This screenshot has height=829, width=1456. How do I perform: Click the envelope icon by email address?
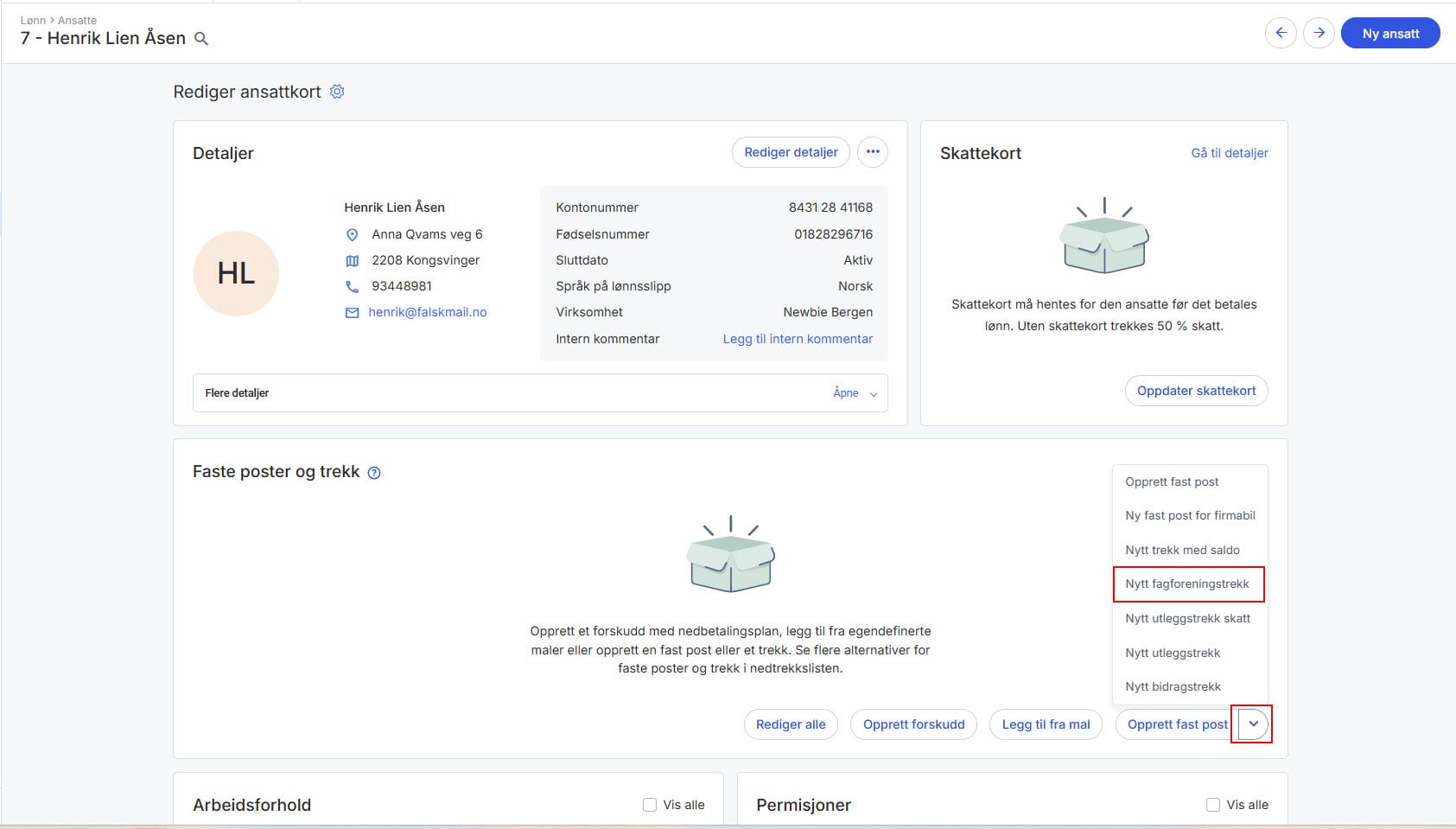[352, 313]
